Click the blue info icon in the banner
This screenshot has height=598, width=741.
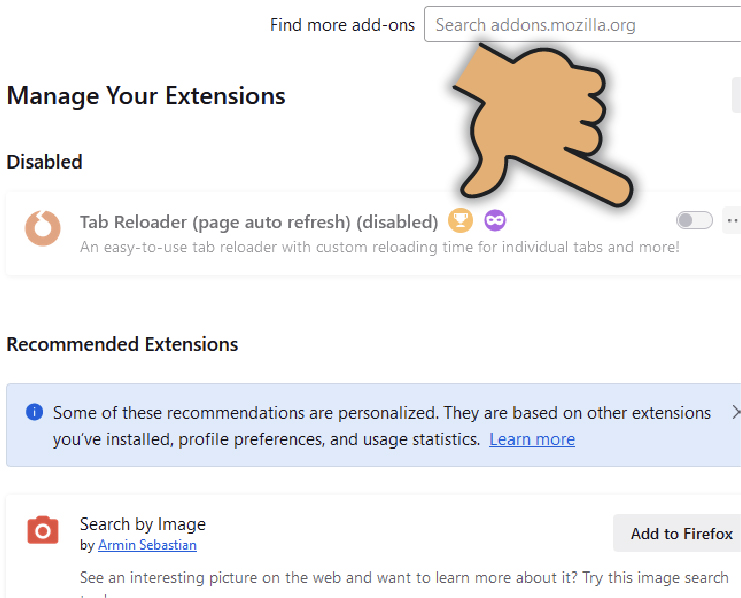point(35,412)
